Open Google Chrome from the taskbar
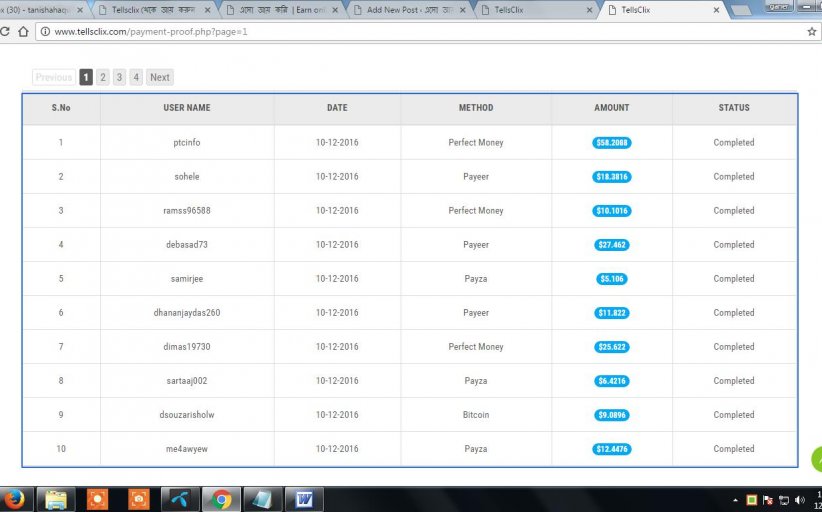The image size is (822, 512). [221, 498]
